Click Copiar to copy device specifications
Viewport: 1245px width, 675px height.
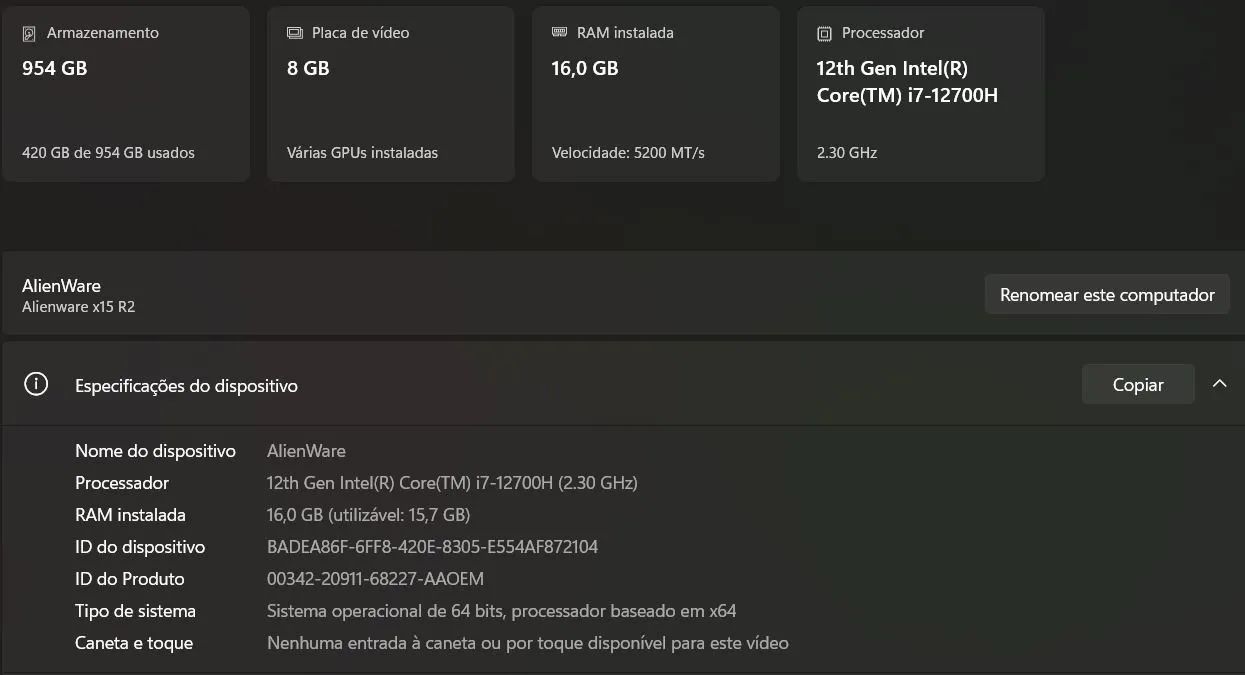point(1137,384)
